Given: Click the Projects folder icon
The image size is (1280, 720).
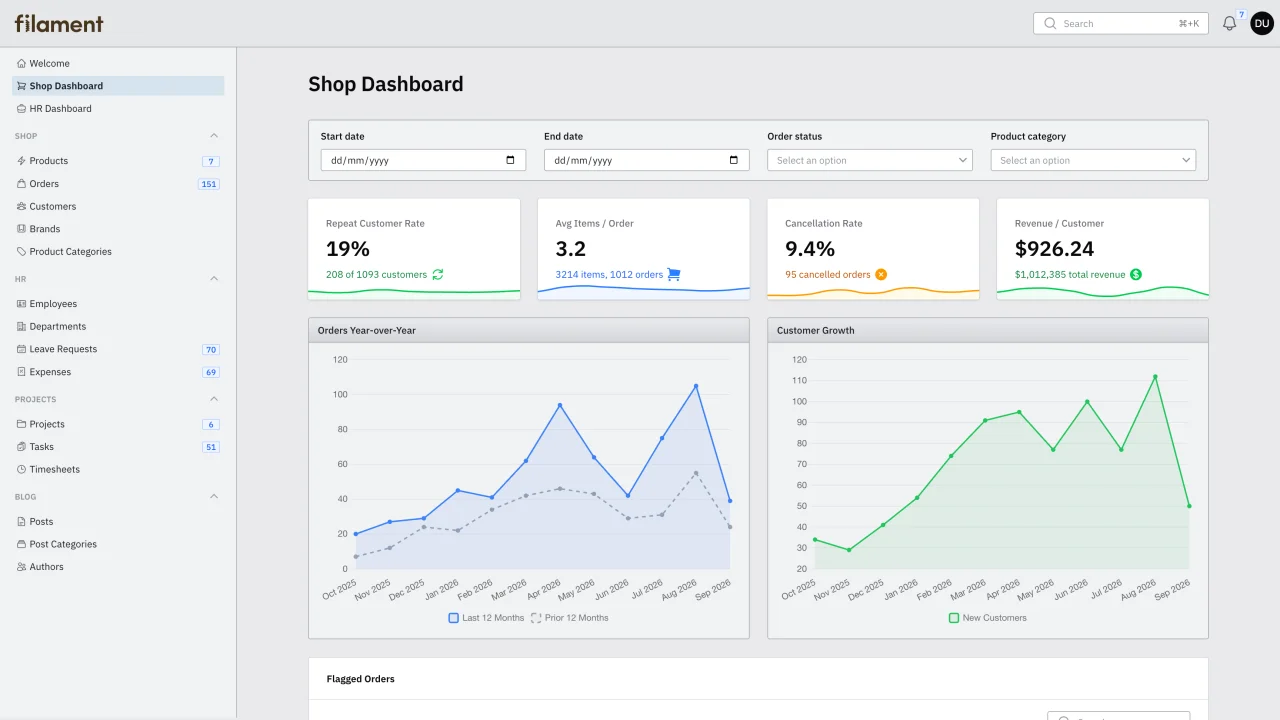Looking at the screenshot, I should click(21, 424).
